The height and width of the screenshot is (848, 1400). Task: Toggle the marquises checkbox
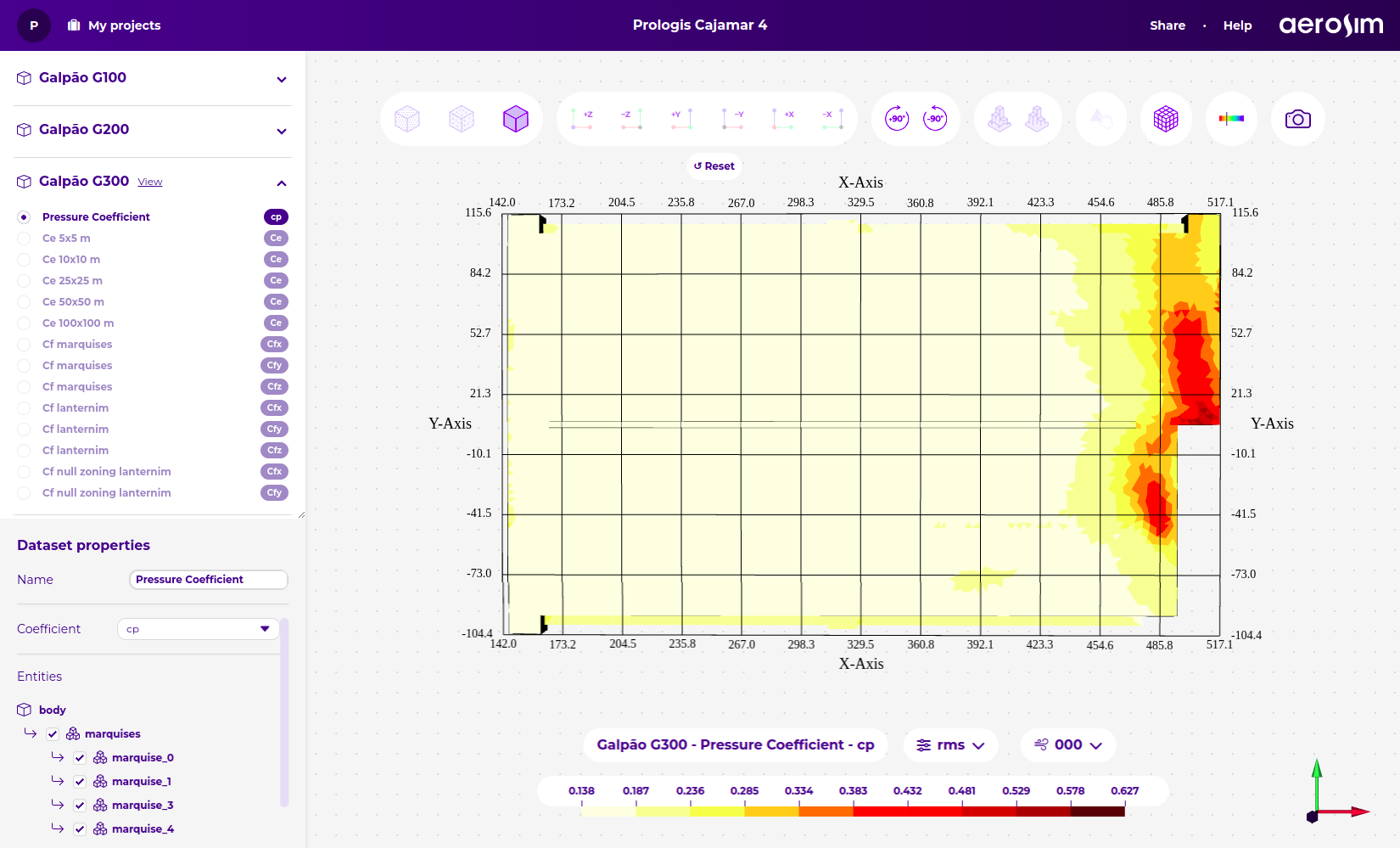(x=53, y=734)
